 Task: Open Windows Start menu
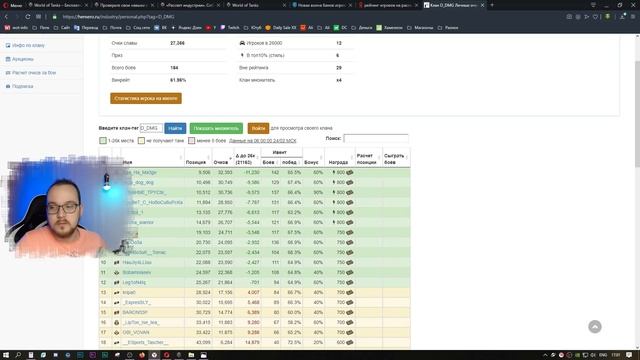[6, 355]
